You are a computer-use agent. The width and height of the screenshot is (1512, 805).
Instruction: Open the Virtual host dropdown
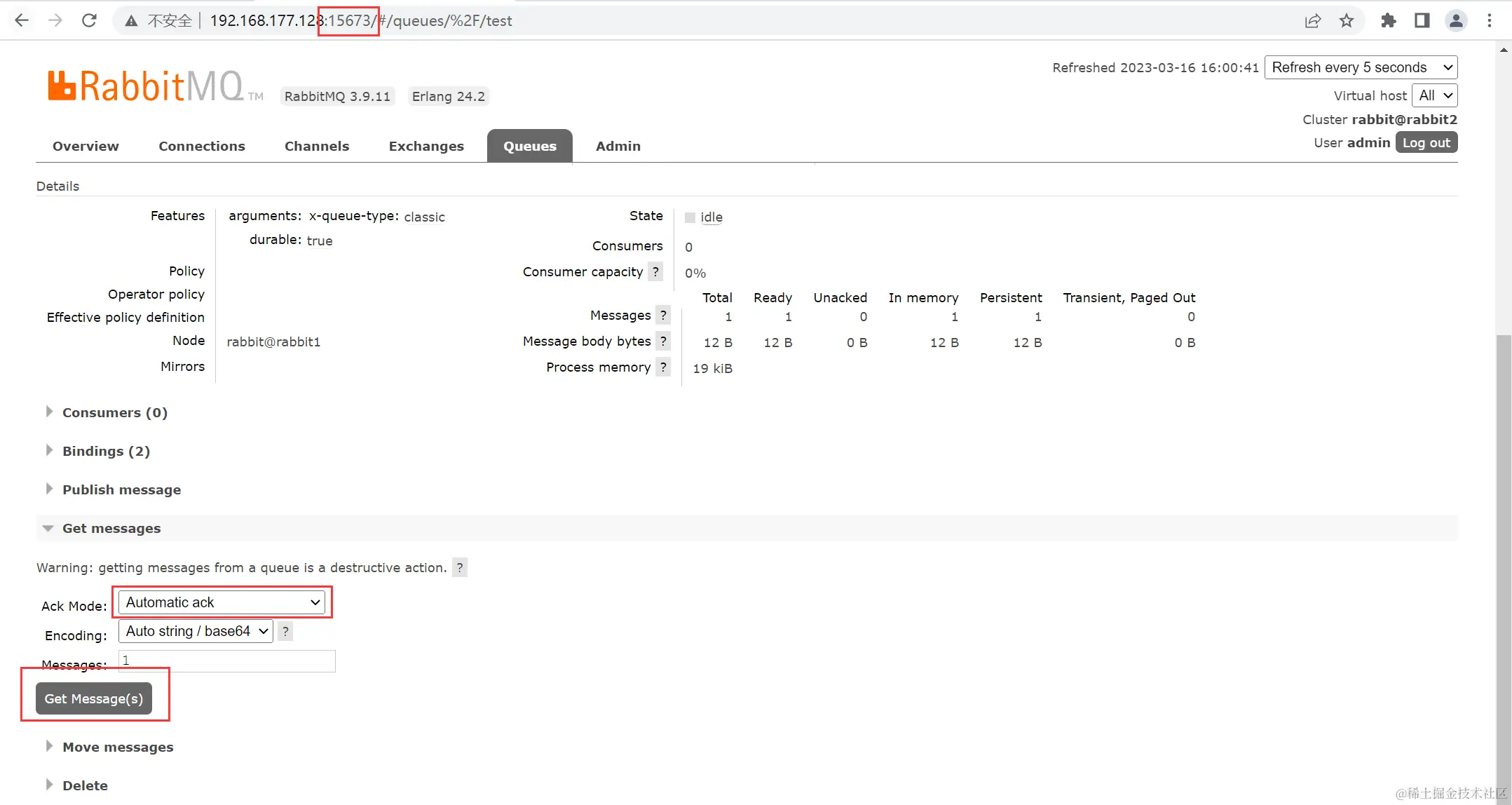[1435, 95]
